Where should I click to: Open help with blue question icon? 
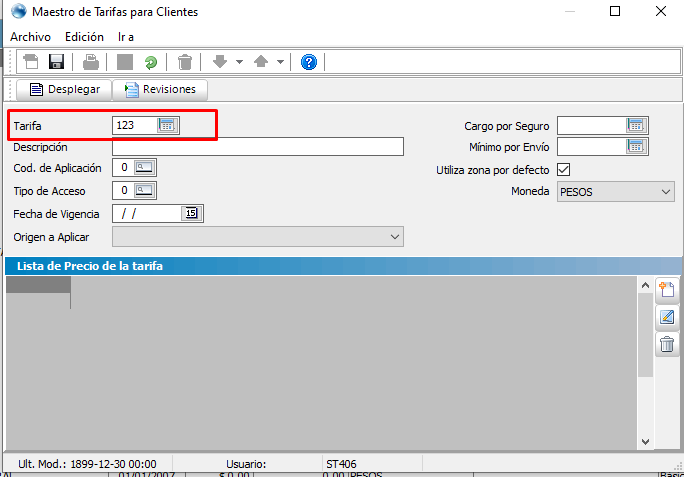309,62
